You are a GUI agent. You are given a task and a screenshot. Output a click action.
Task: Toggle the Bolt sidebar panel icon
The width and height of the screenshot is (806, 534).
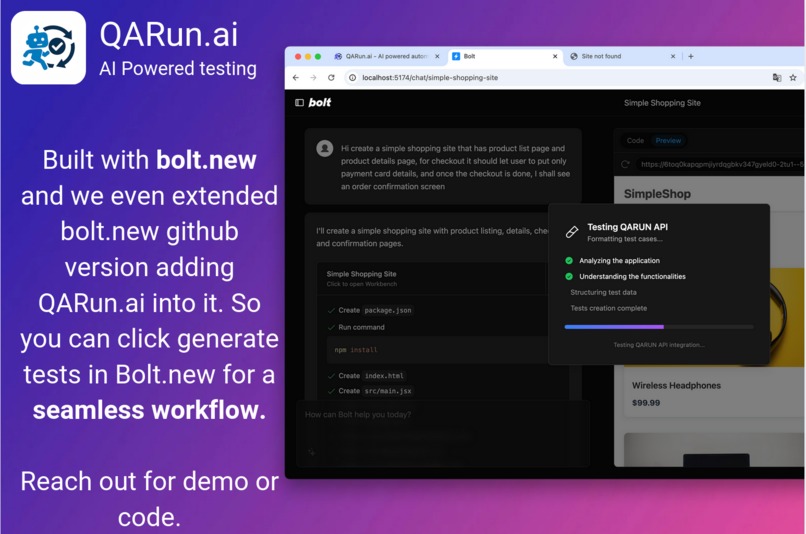pos(299,103)
